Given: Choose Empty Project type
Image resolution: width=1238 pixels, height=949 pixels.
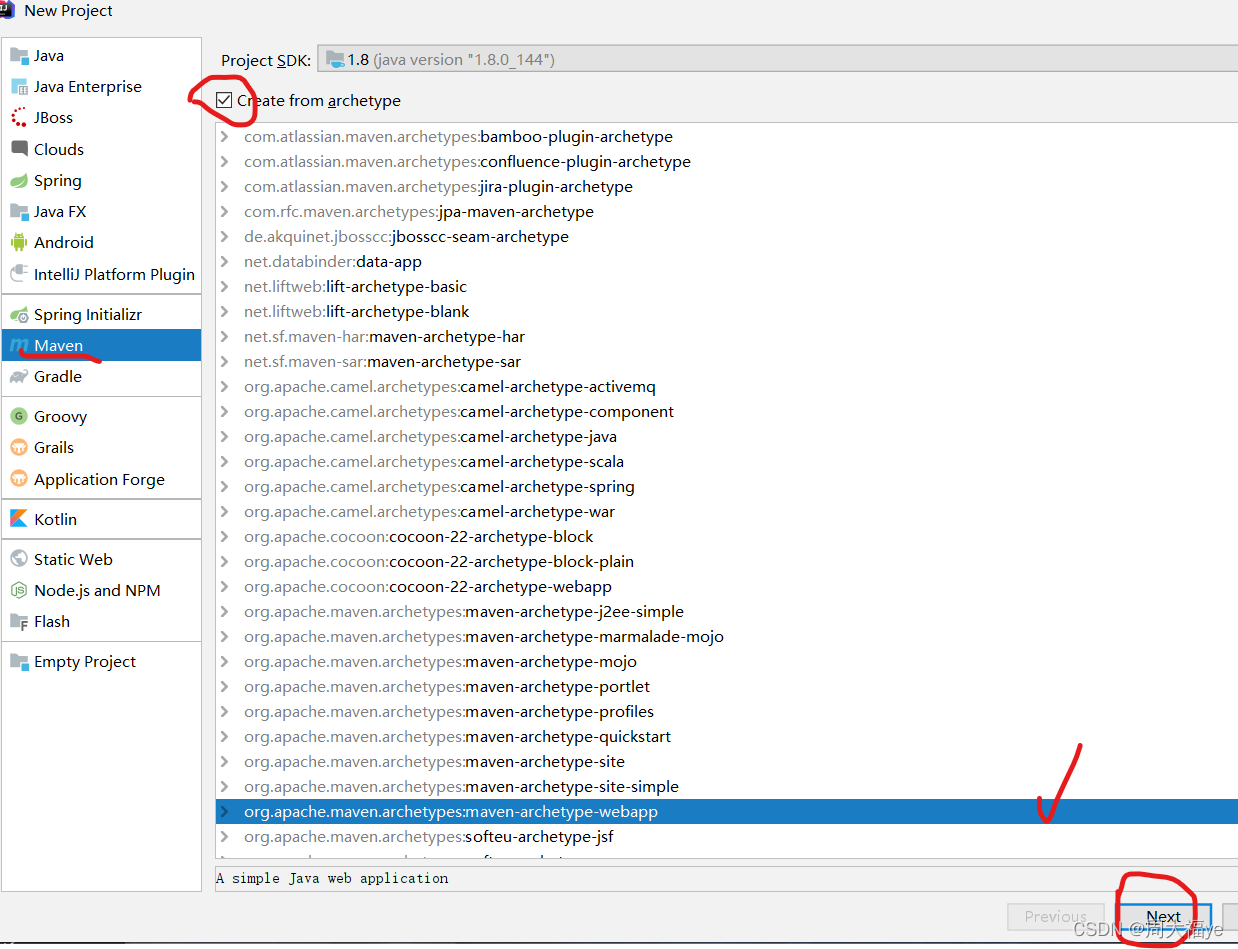Looking at the screenshot, I should coord(101,662).
